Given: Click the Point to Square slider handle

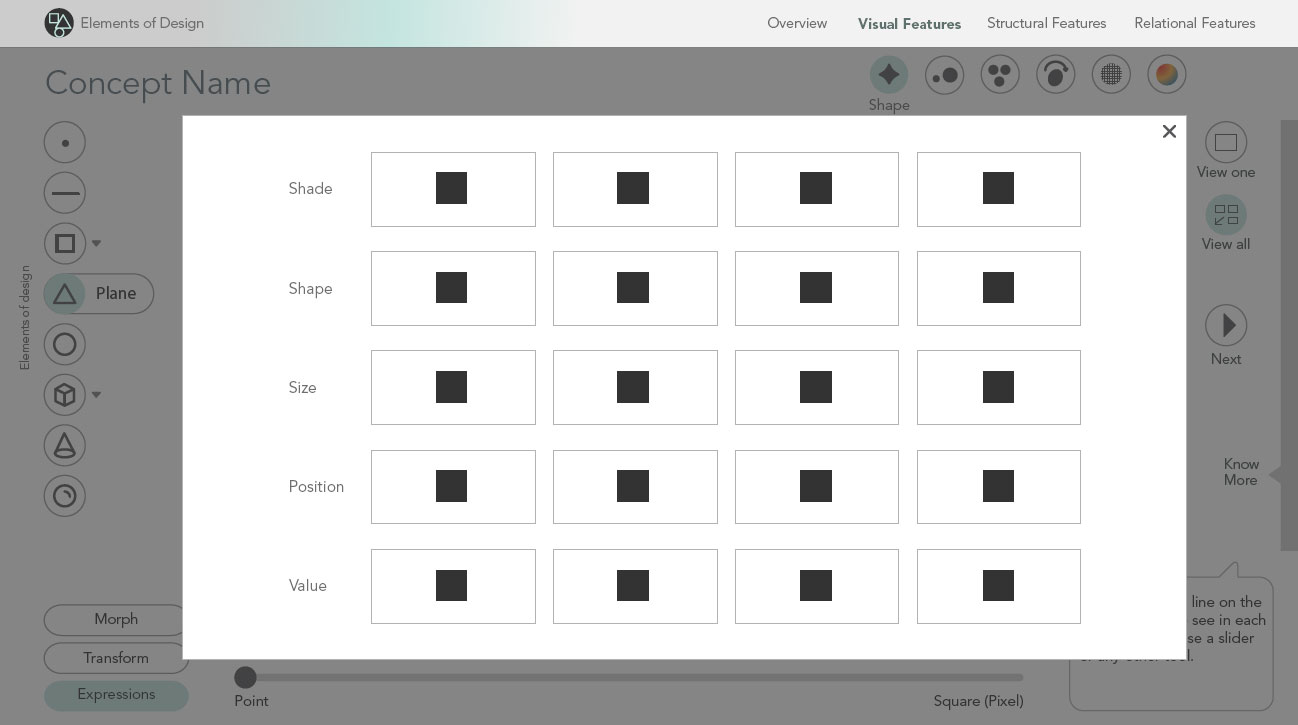Looking at the screenshot, I should point(245,678).
